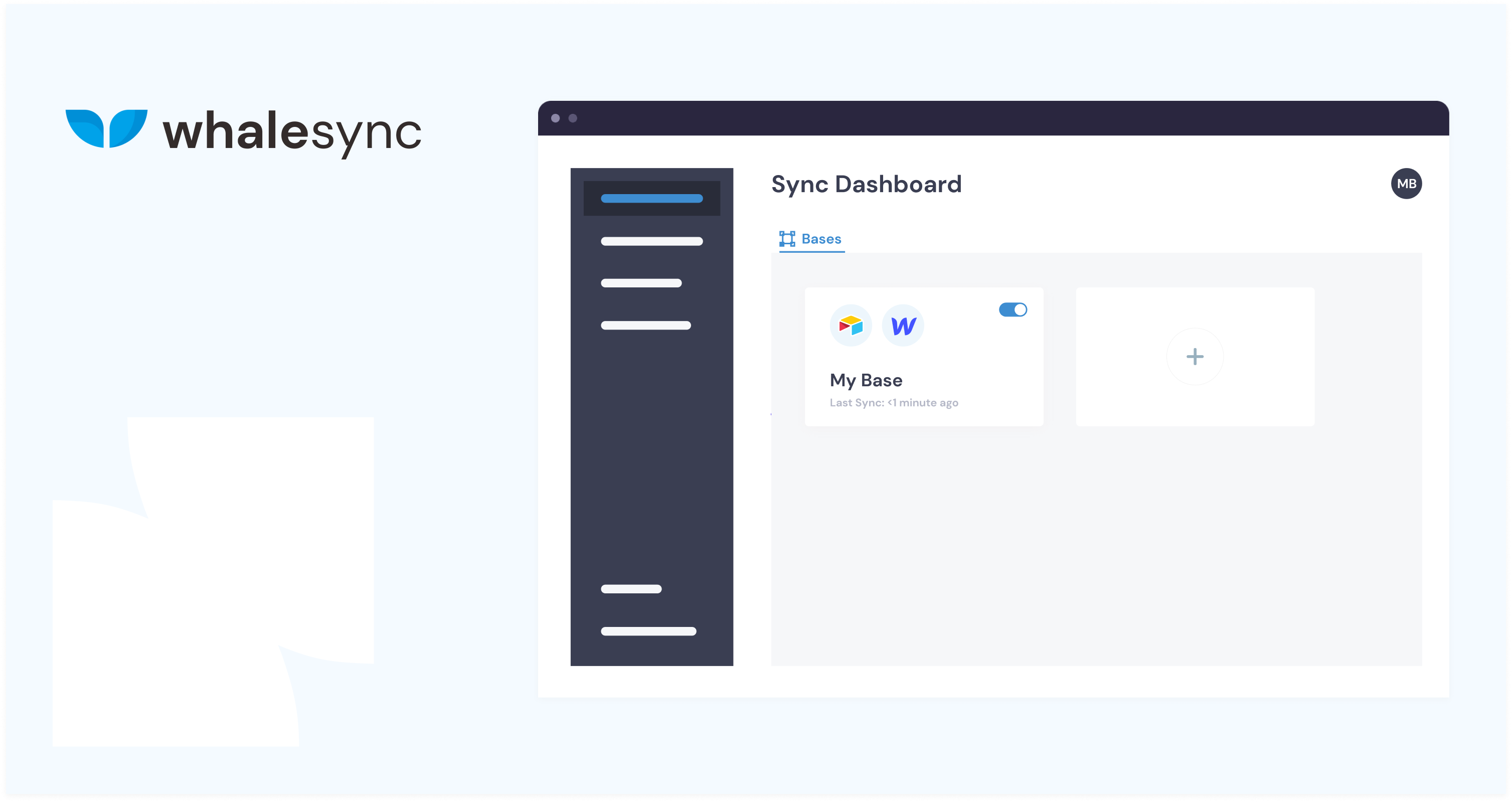
Task: Click the Airtable icon on My Base card
Action: [851, 325]
